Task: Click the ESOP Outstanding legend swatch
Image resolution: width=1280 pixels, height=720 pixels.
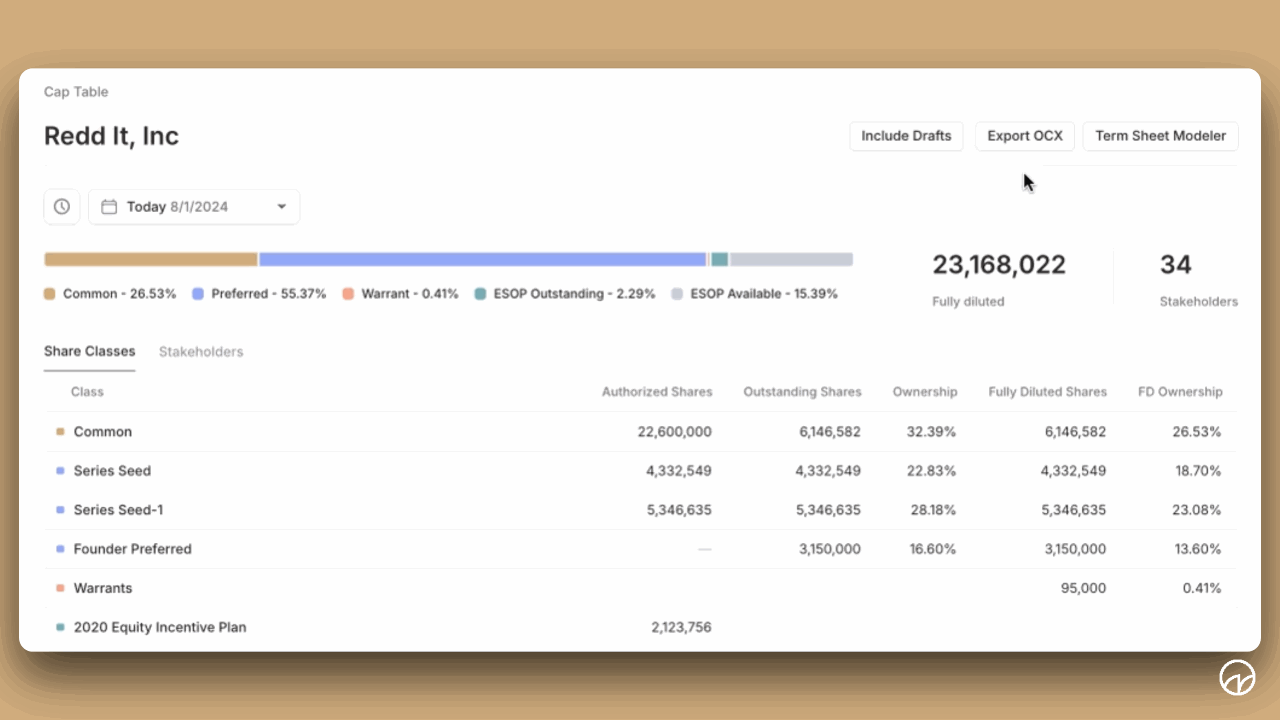Action: point(480,294)
